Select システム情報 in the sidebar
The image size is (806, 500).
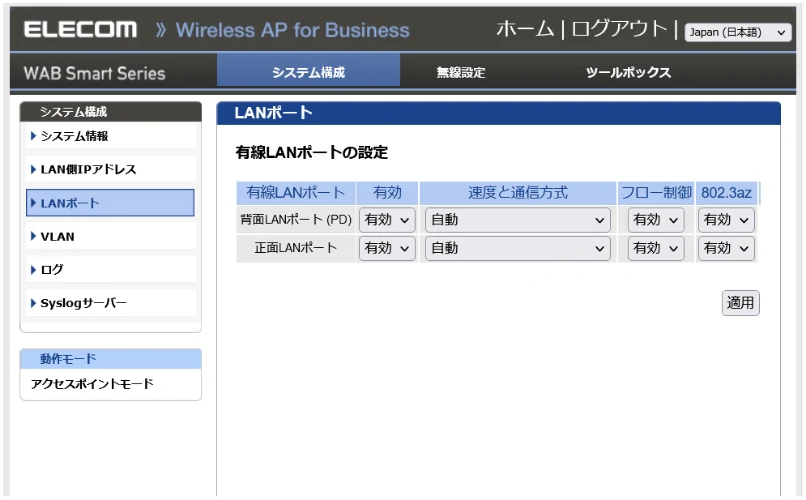(x=111, y=136)
